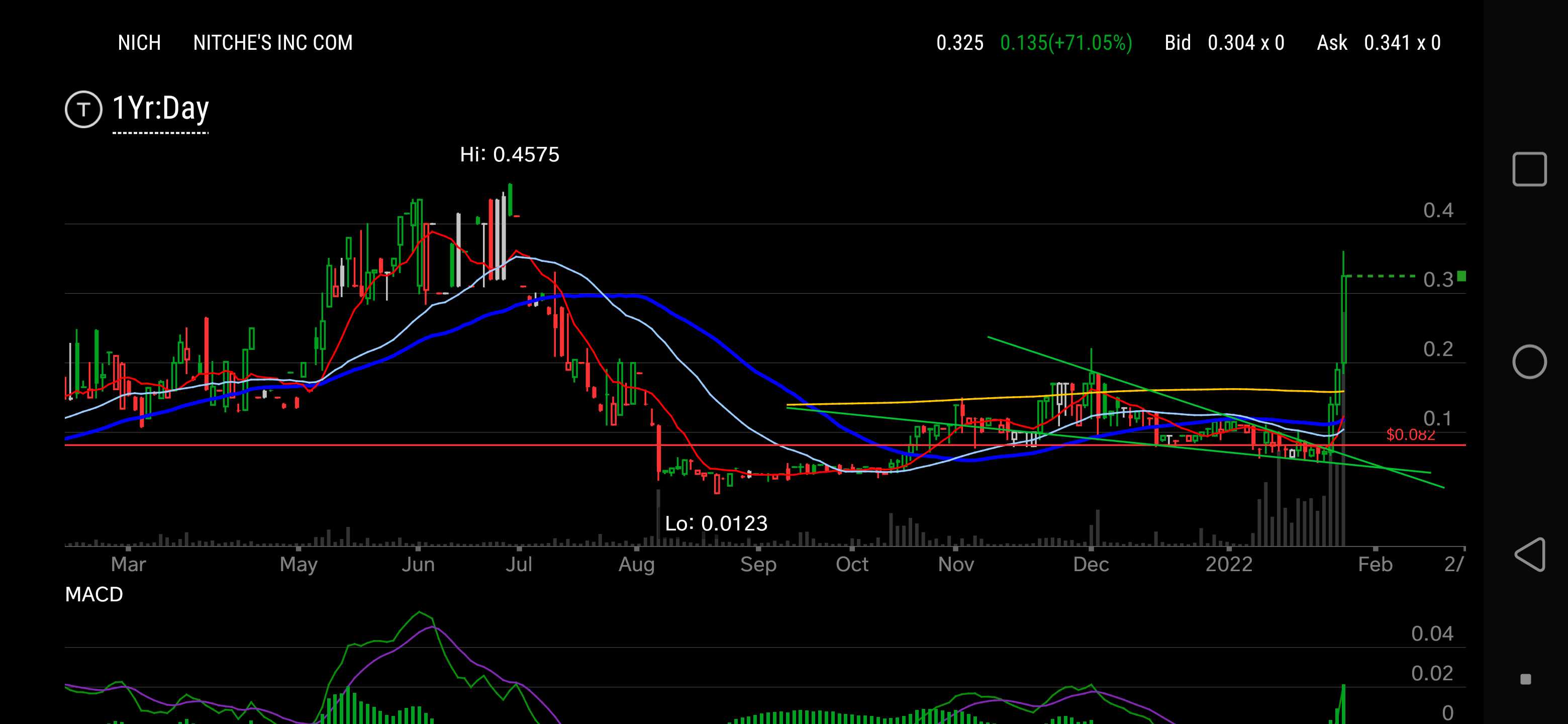Tap the Ask 0.341 x 0 quote

[1379, 43]
